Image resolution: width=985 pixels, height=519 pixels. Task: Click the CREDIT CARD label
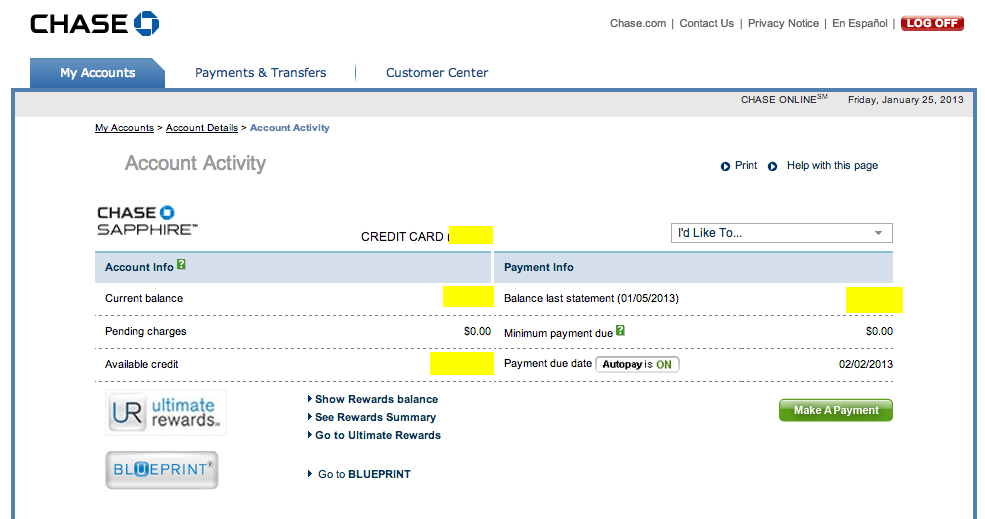tap(402, 237)
